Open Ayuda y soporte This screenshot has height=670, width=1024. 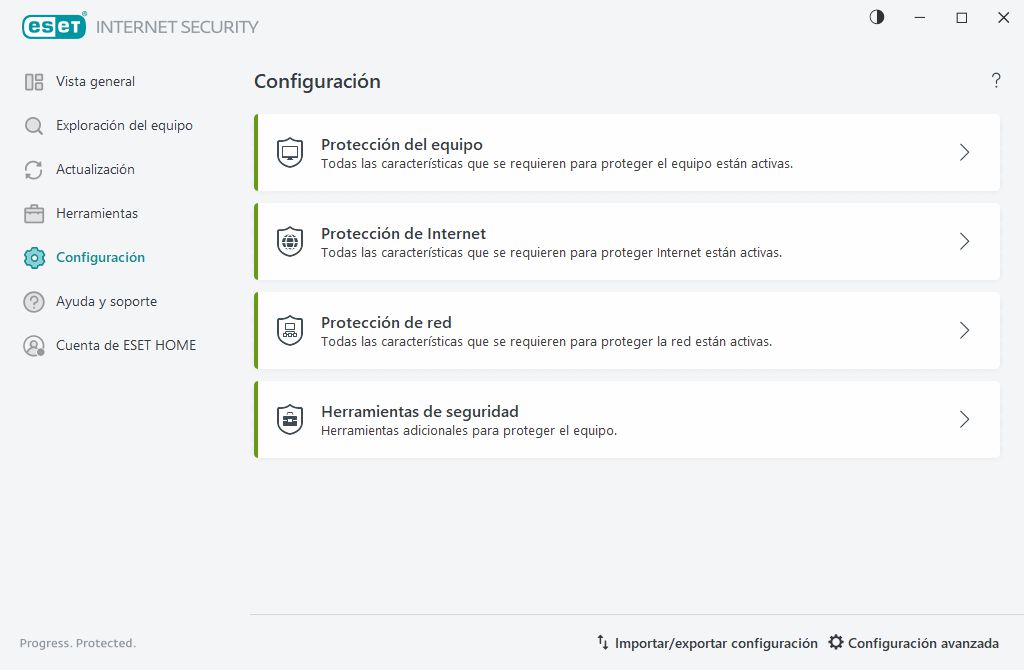pyautogui.click(x=107, y=301)
